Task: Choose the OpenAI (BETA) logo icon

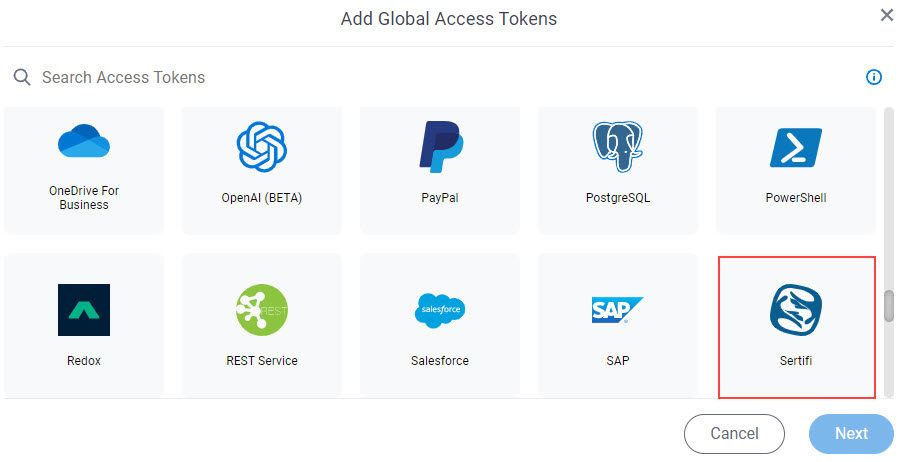Action: 261,147
